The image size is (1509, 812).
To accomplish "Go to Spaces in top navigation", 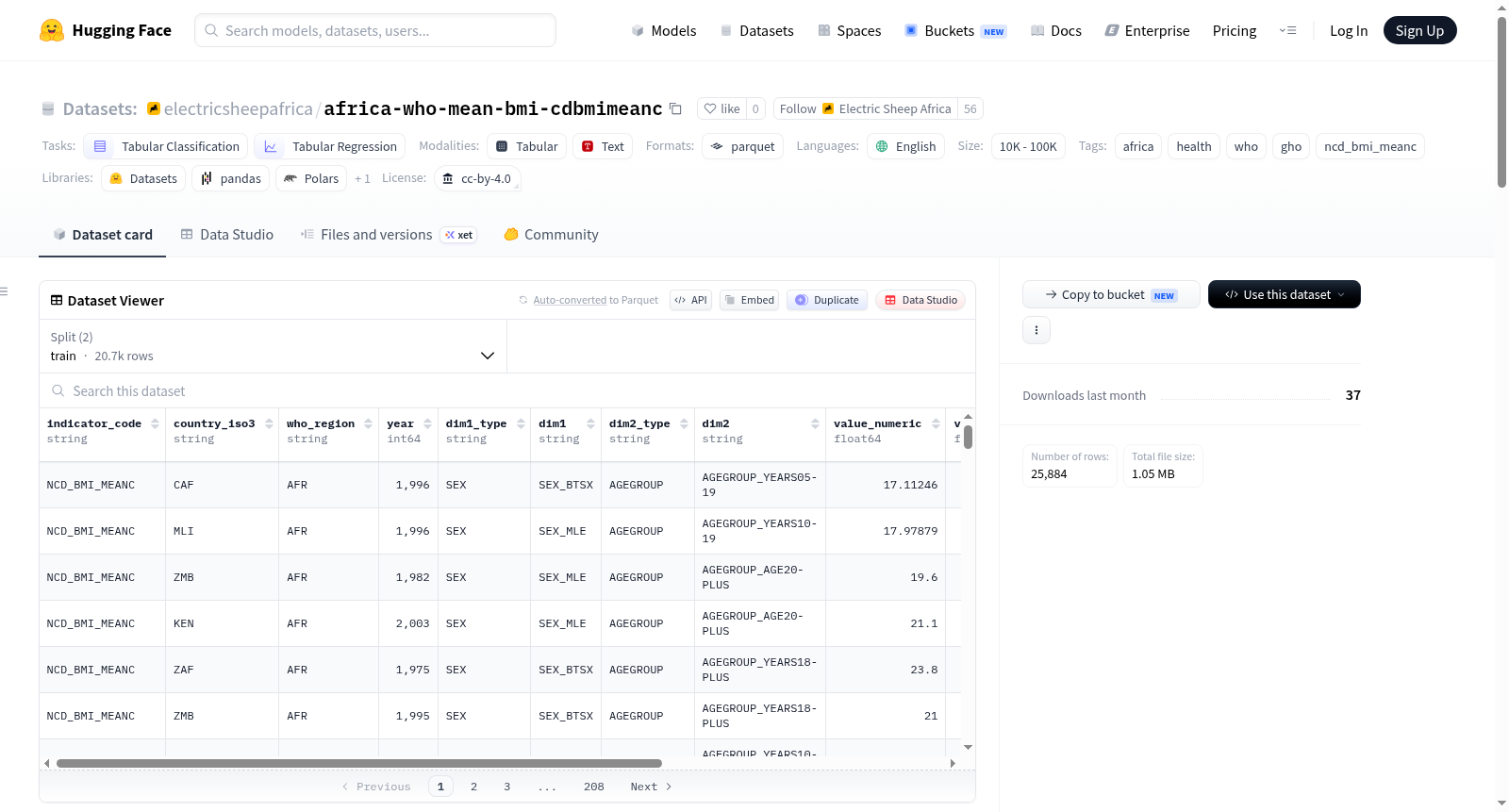I will click(849, 30).
